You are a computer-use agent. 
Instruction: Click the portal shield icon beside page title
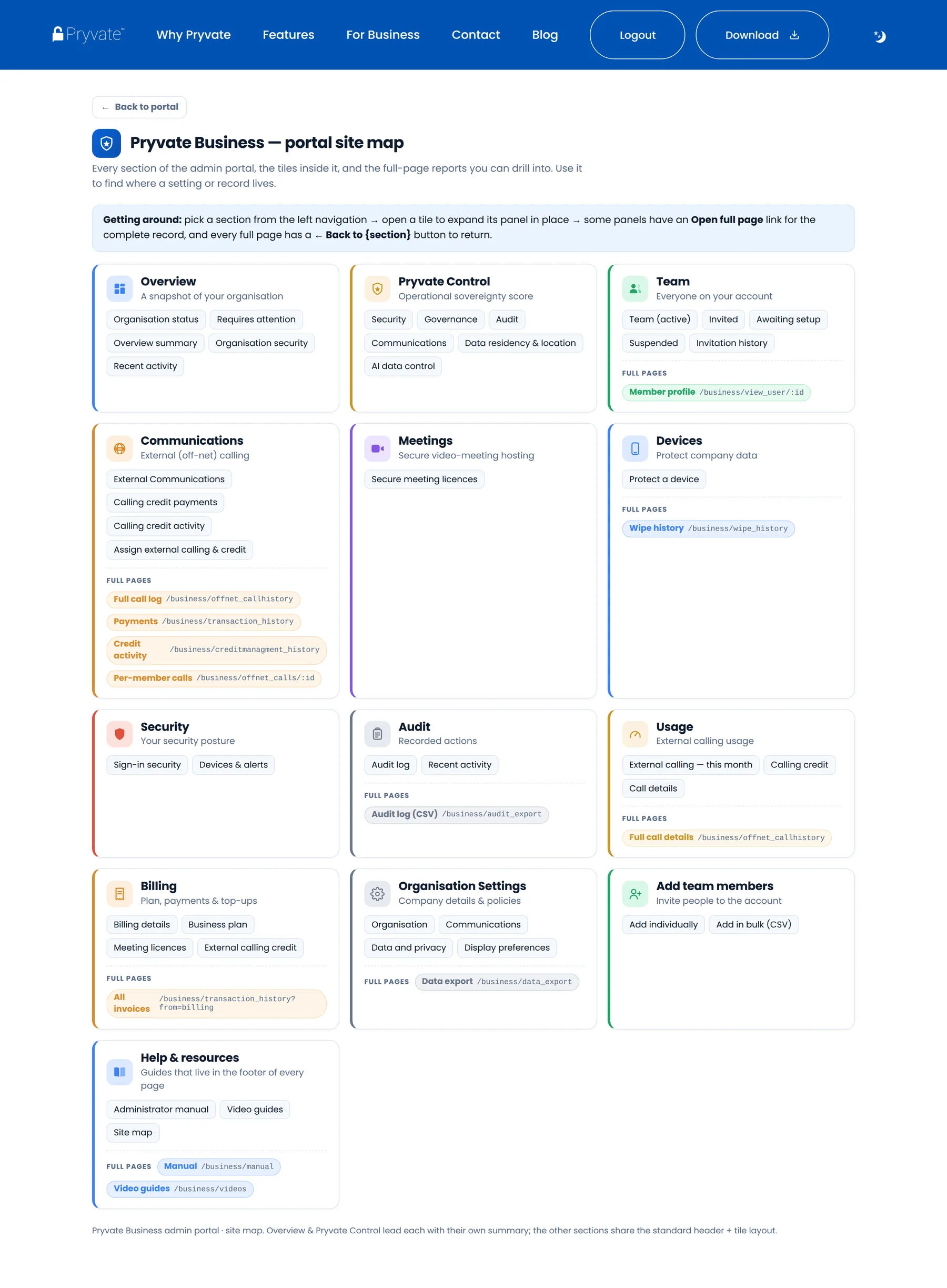[107, 143]
